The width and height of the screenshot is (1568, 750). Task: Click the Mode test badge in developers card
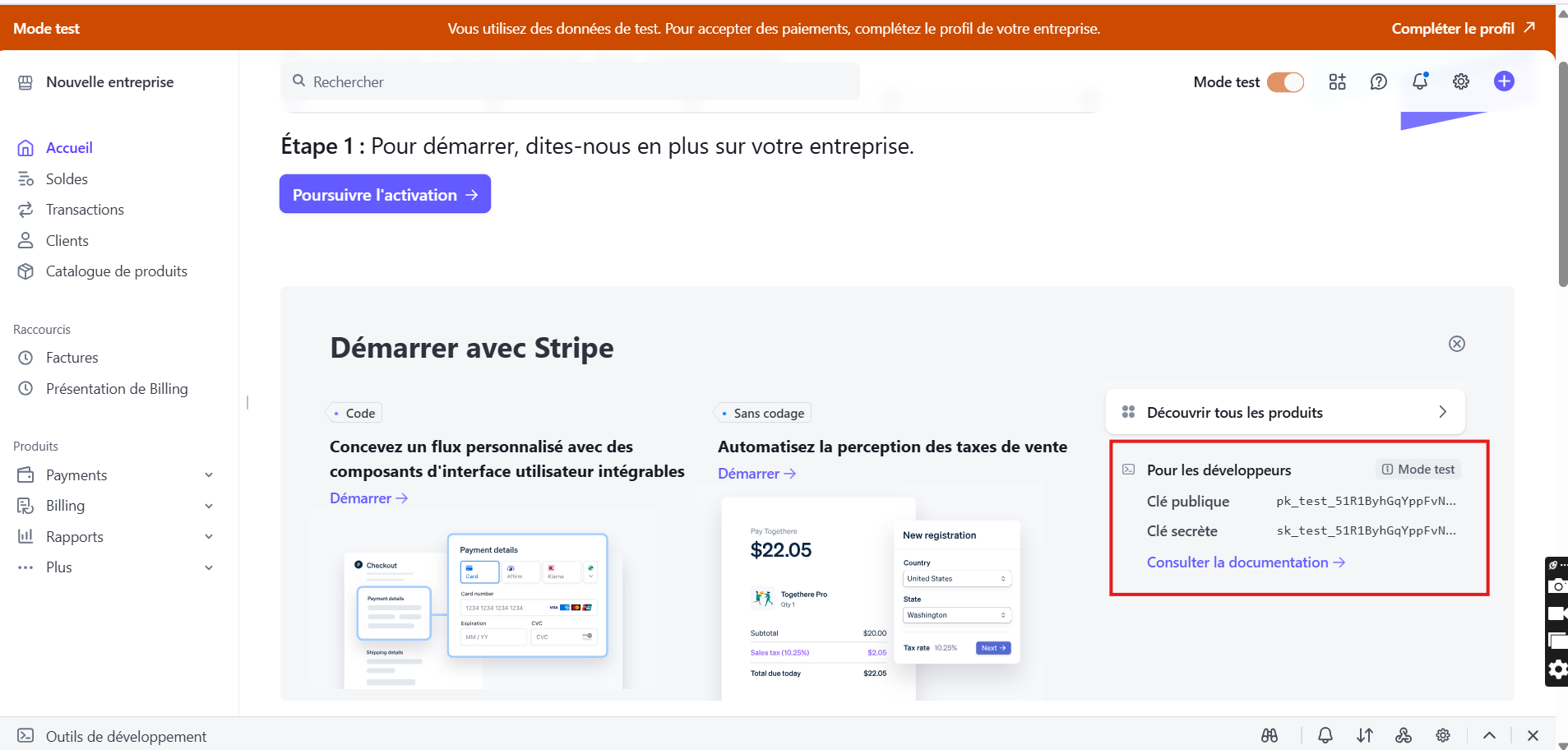tap(1418, 469)
